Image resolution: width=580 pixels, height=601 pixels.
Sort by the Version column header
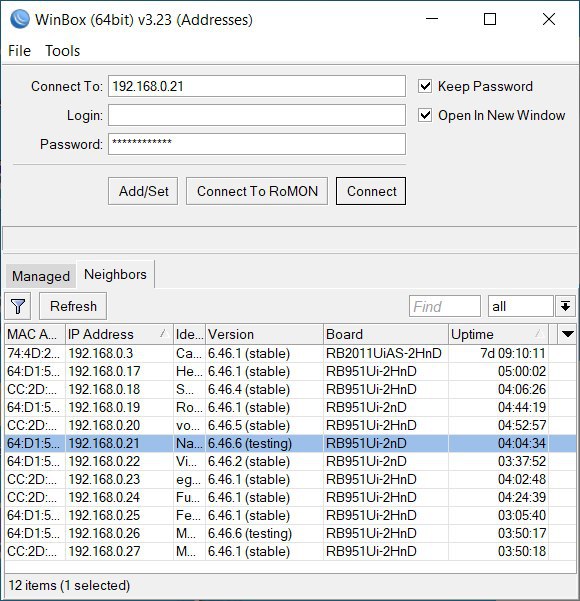[x=265, y=334]
